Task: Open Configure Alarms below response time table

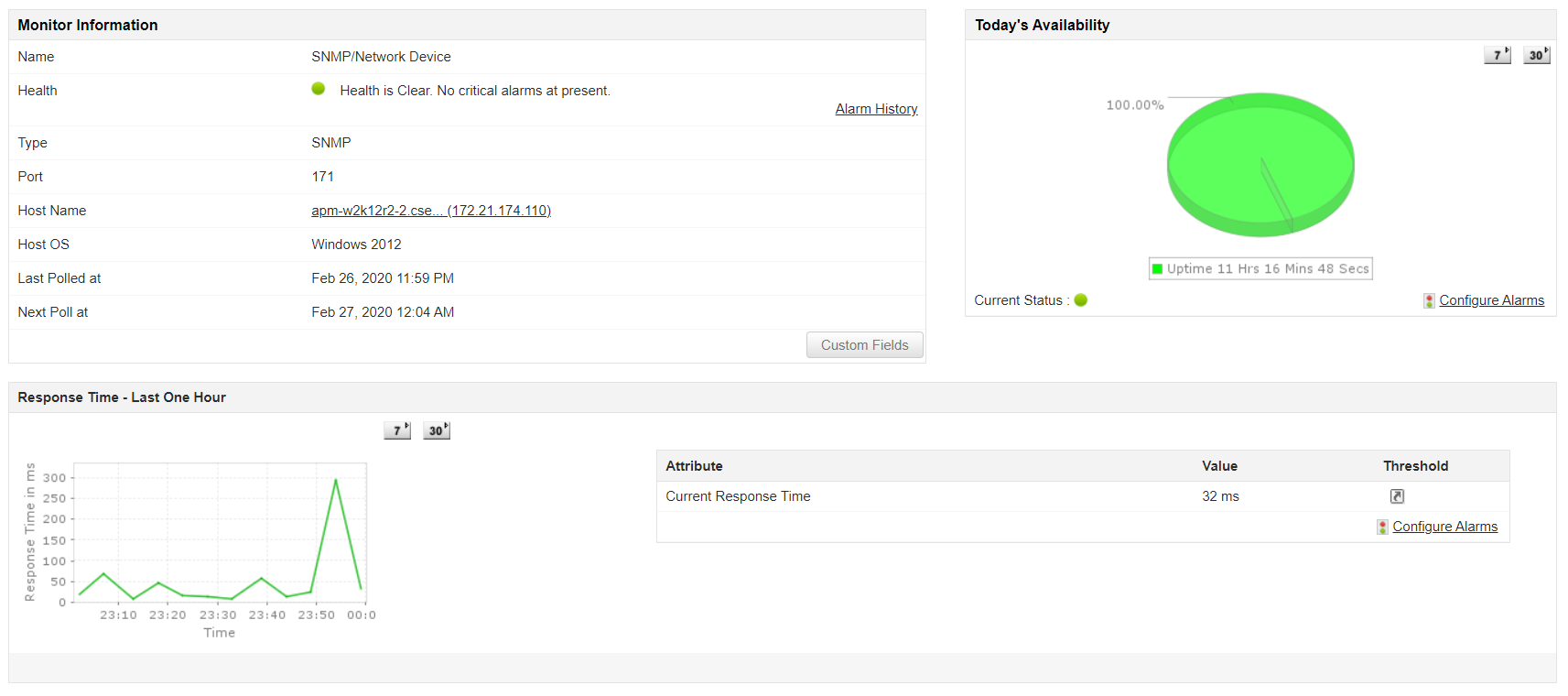Action: [x=1444, y=527]
